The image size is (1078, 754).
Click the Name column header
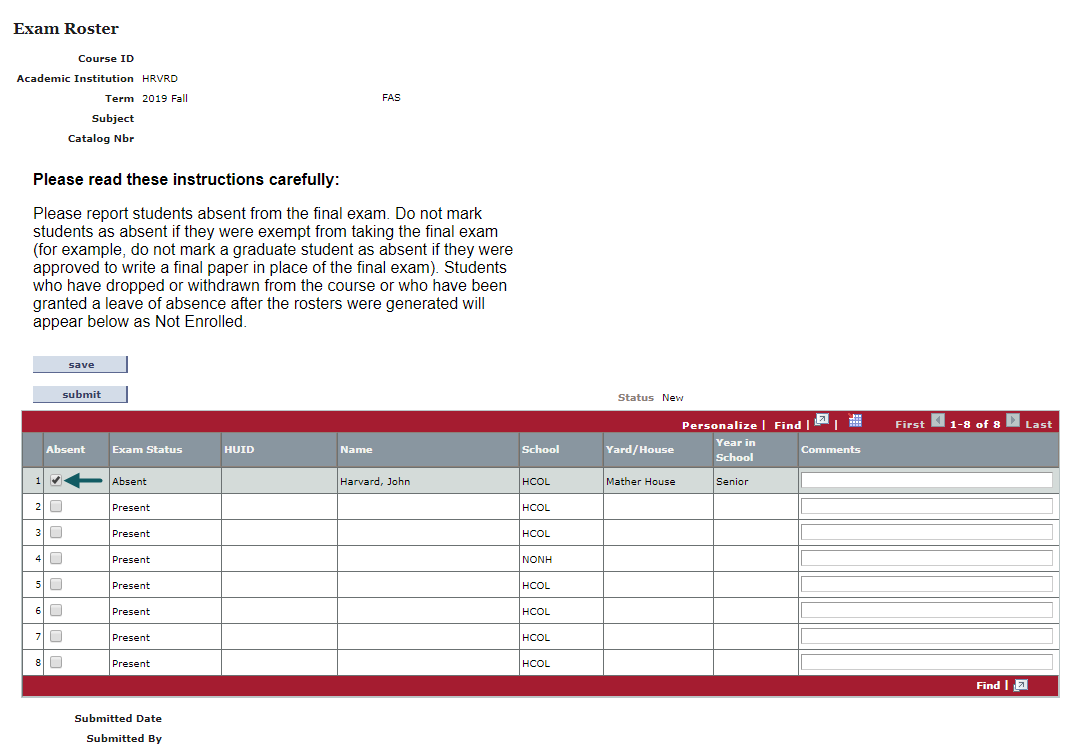click(357, 449)
